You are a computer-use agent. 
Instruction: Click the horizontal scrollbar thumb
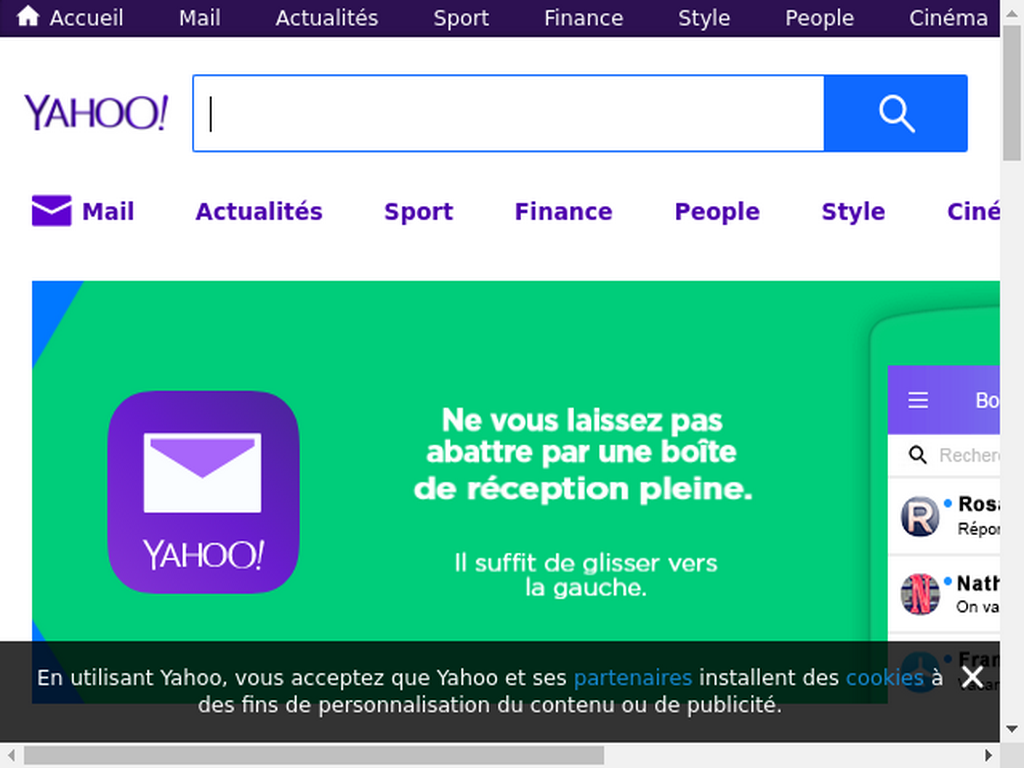click(x=314, y=756)
